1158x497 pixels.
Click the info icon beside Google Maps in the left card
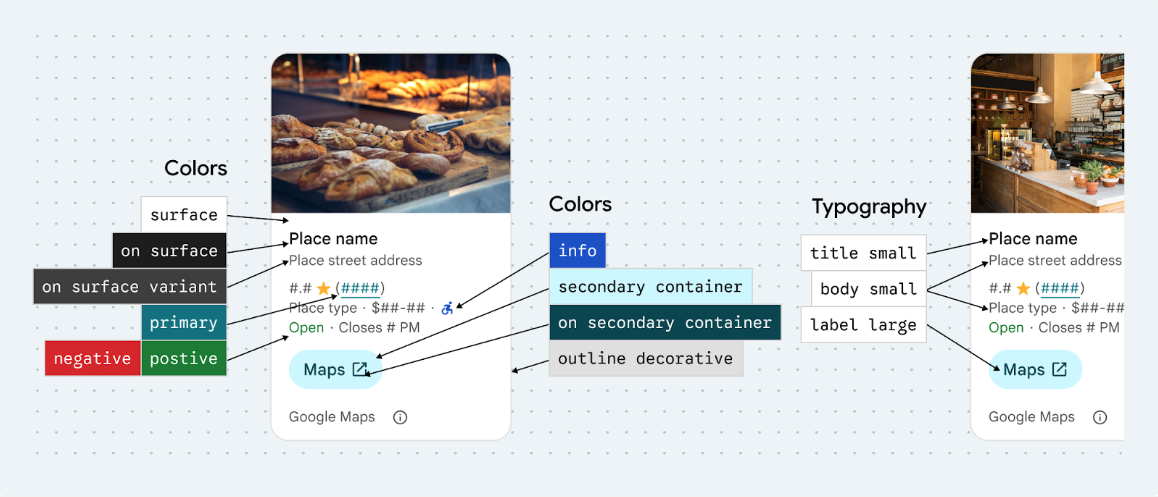400,417
